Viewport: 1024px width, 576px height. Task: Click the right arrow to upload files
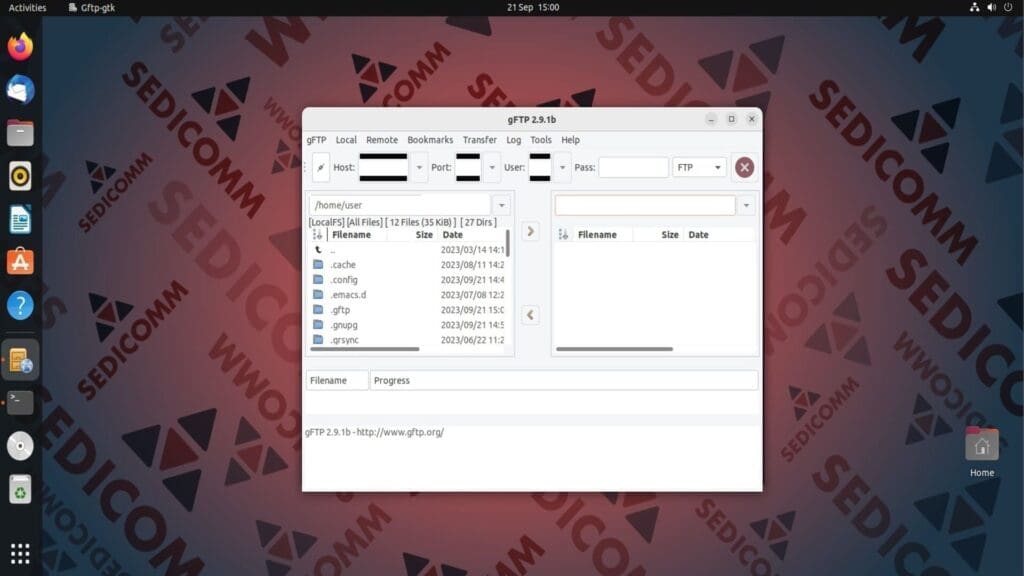pyautogui.click(x=530, y=231)
